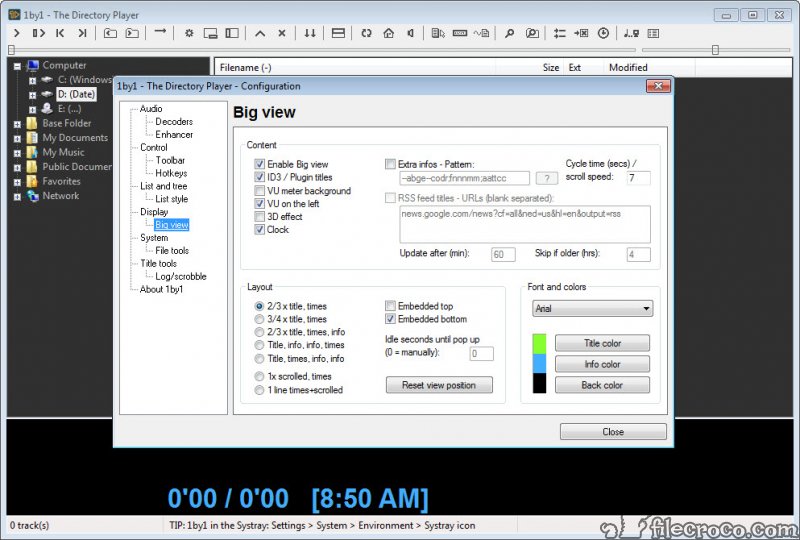This screenshot has width=800, height=540.
Task: Toggle the tree panel layout toolbar icon
Action: tap(232, 33)
